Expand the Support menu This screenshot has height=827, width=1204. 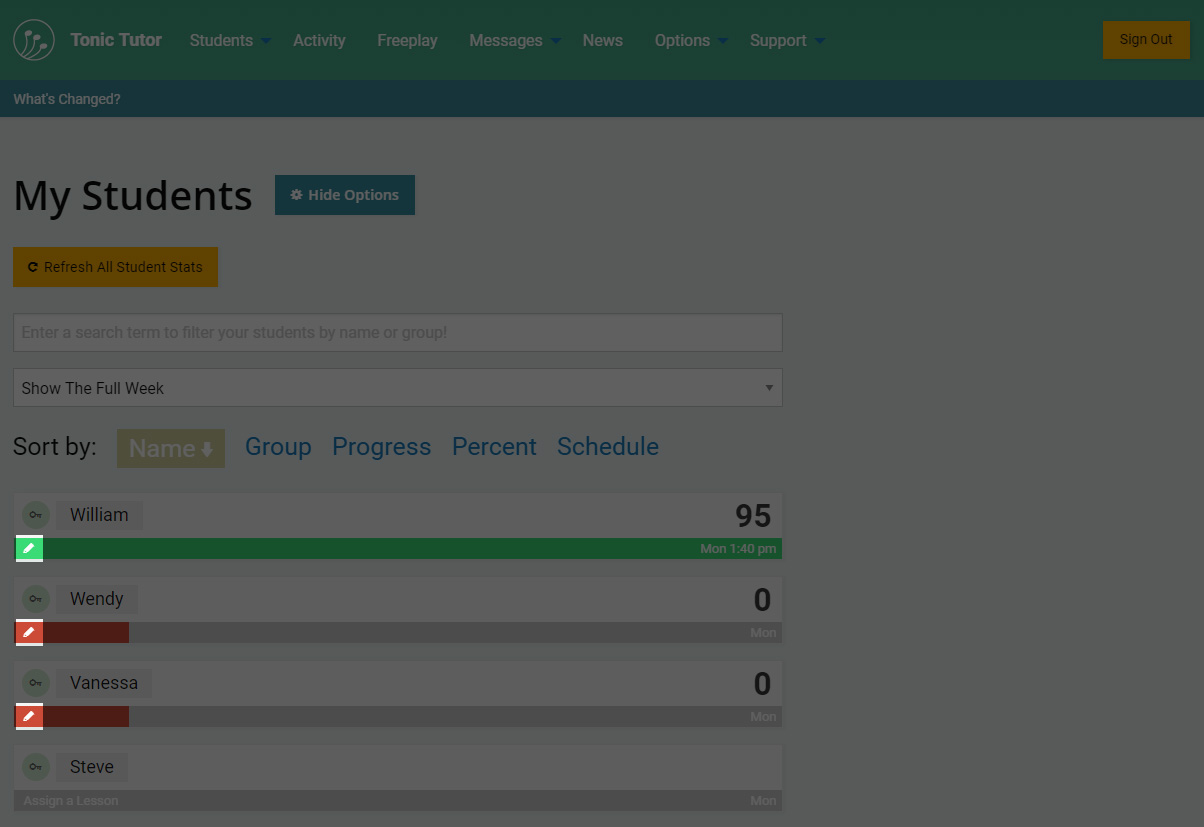click(x=786, y=40)
